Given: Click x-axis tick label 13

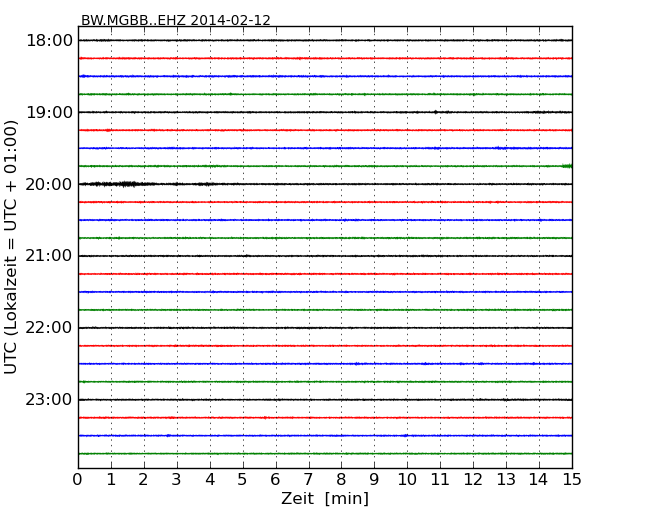Looking at the screenshot, I should [x=506, y=480].
